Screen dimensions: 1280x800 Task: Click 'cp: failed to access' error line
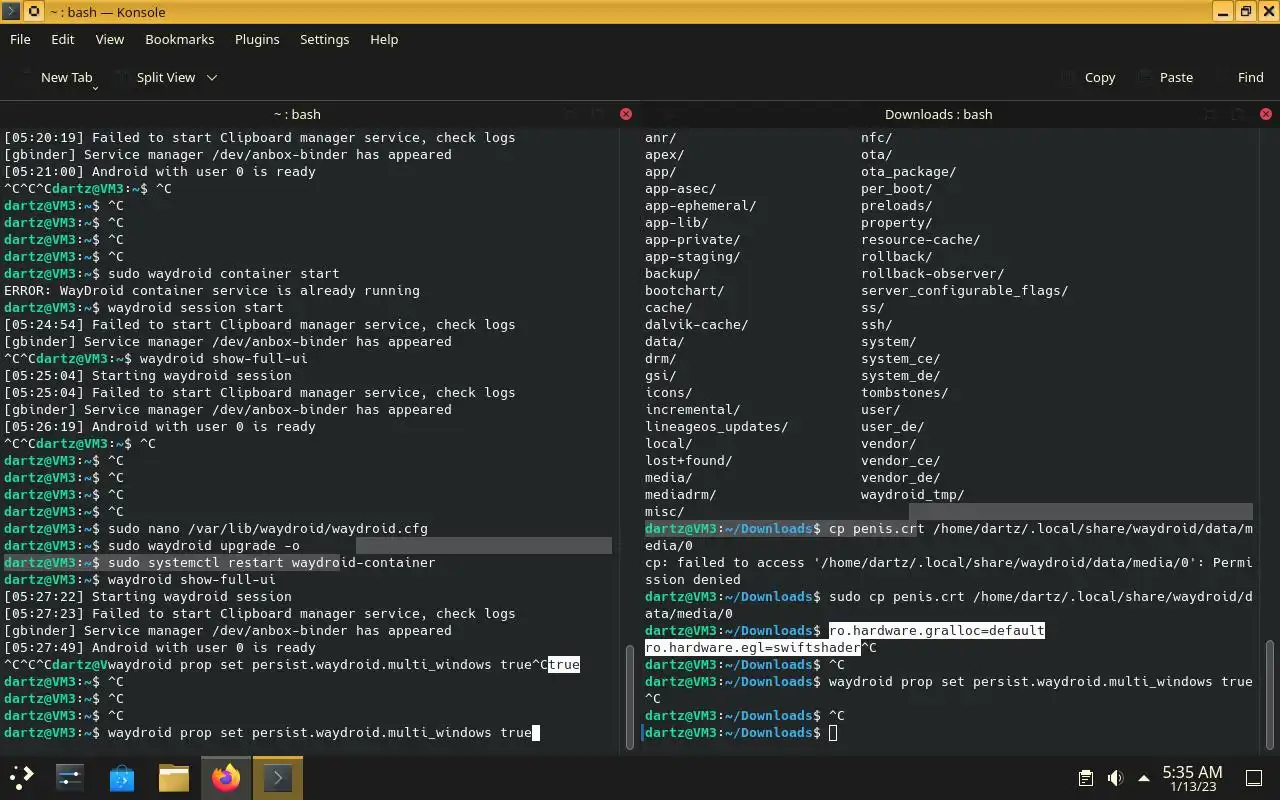pos(949,571)
